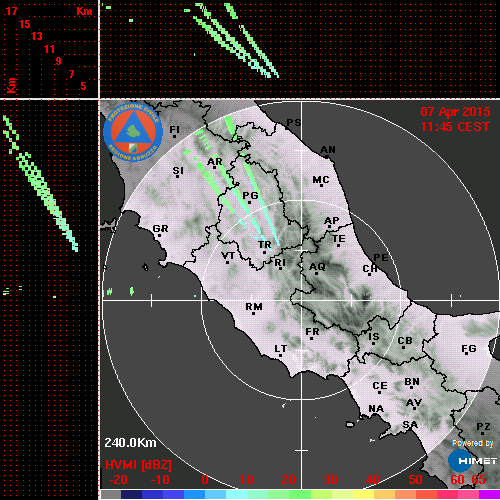Click the -20 dBZ scale value
500x500 pixels.
coord(118,480)
